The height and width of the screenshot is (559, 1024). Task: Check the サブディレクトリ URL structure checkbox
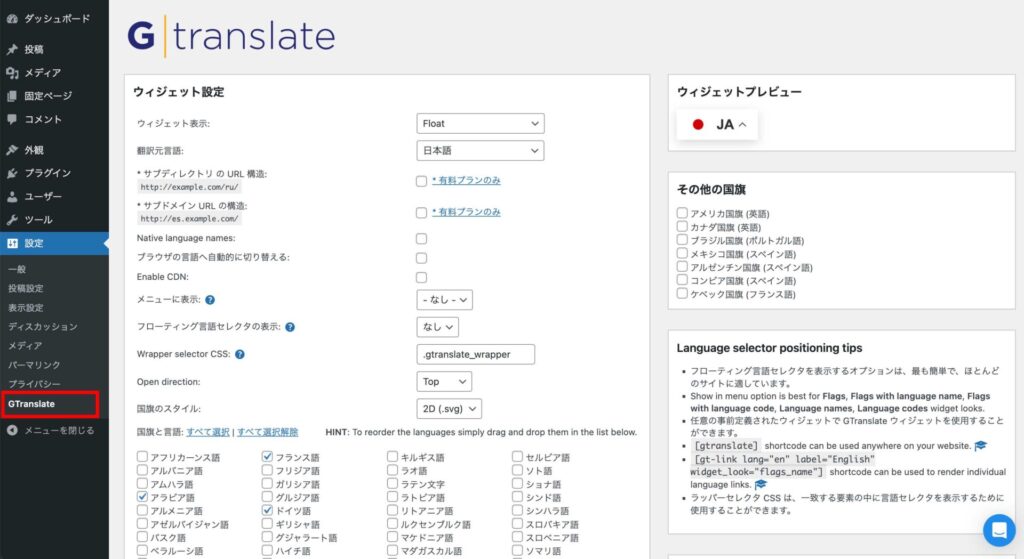(x=421, y=182)
